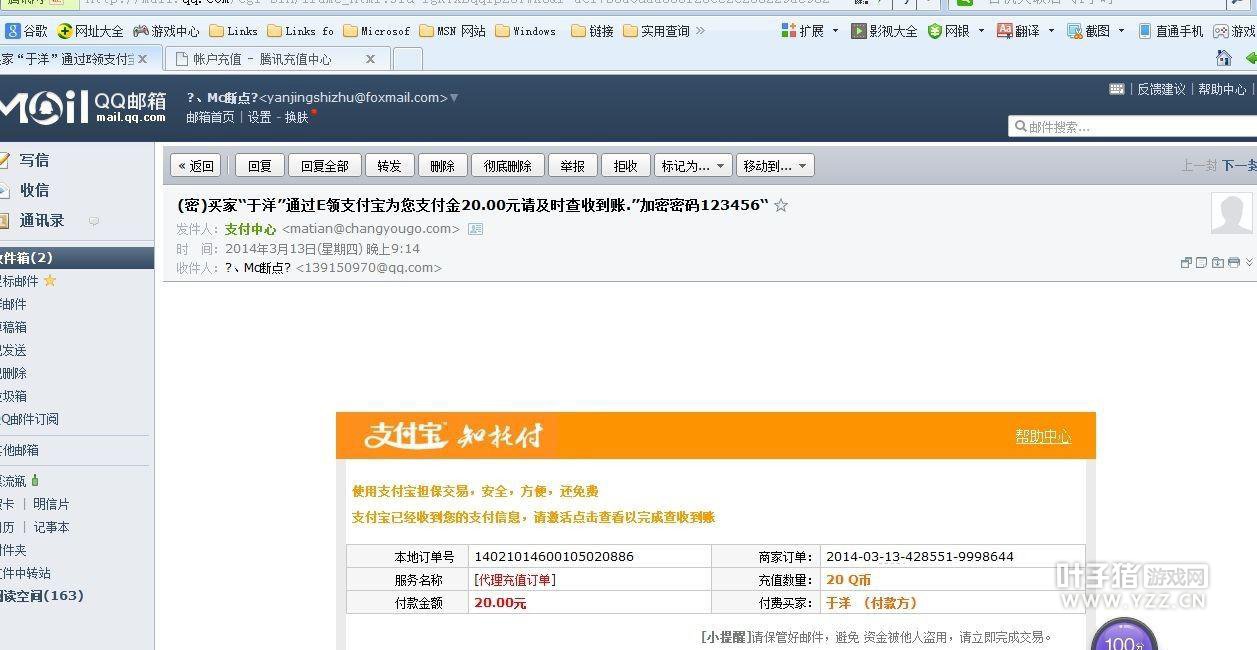Open the 移动到... dropdown
This screenshot has height=650, width=1257.
pos(775,166)
